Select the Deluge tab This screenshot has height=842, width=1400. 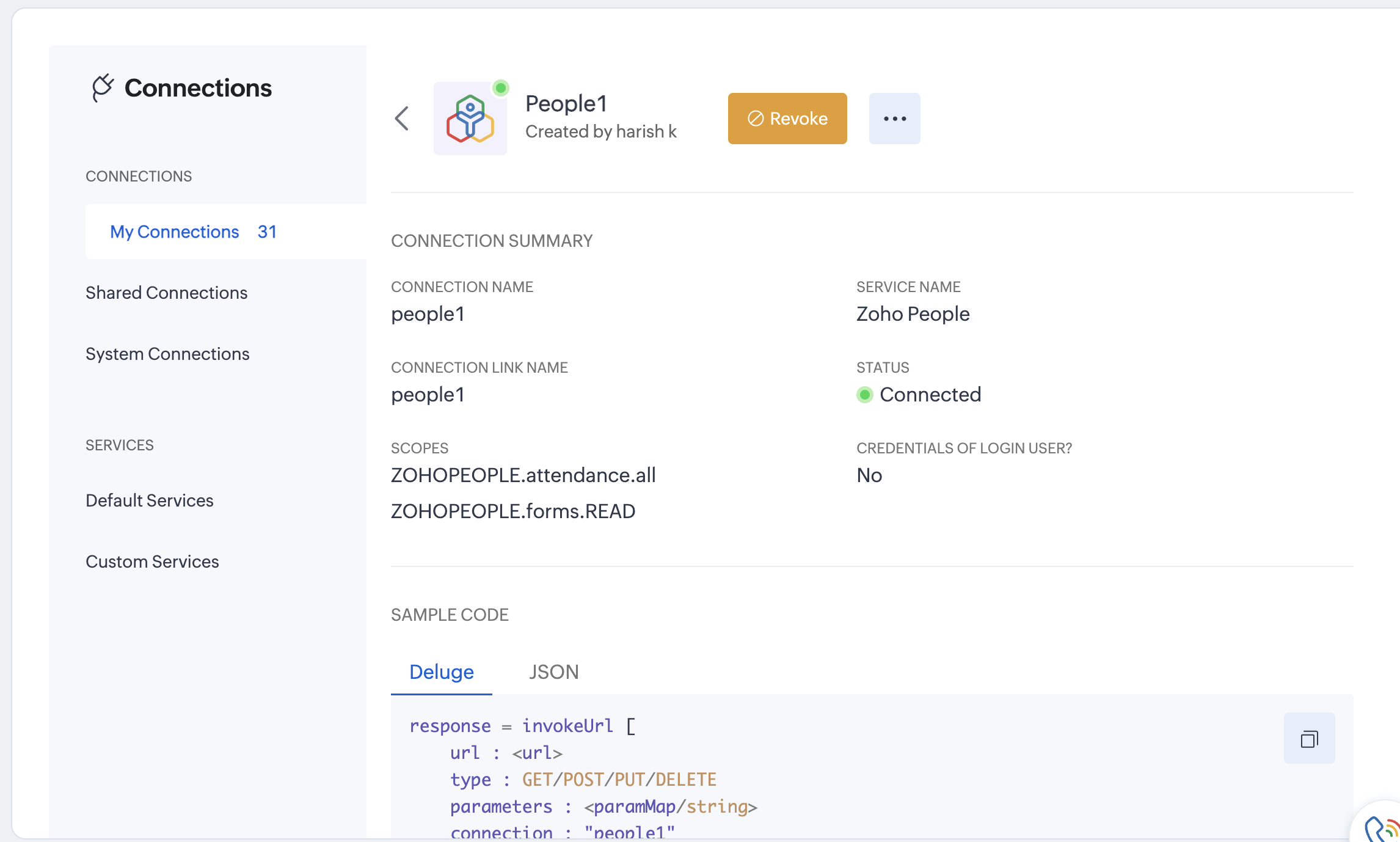pyautogui.click(x=441, y=672)
